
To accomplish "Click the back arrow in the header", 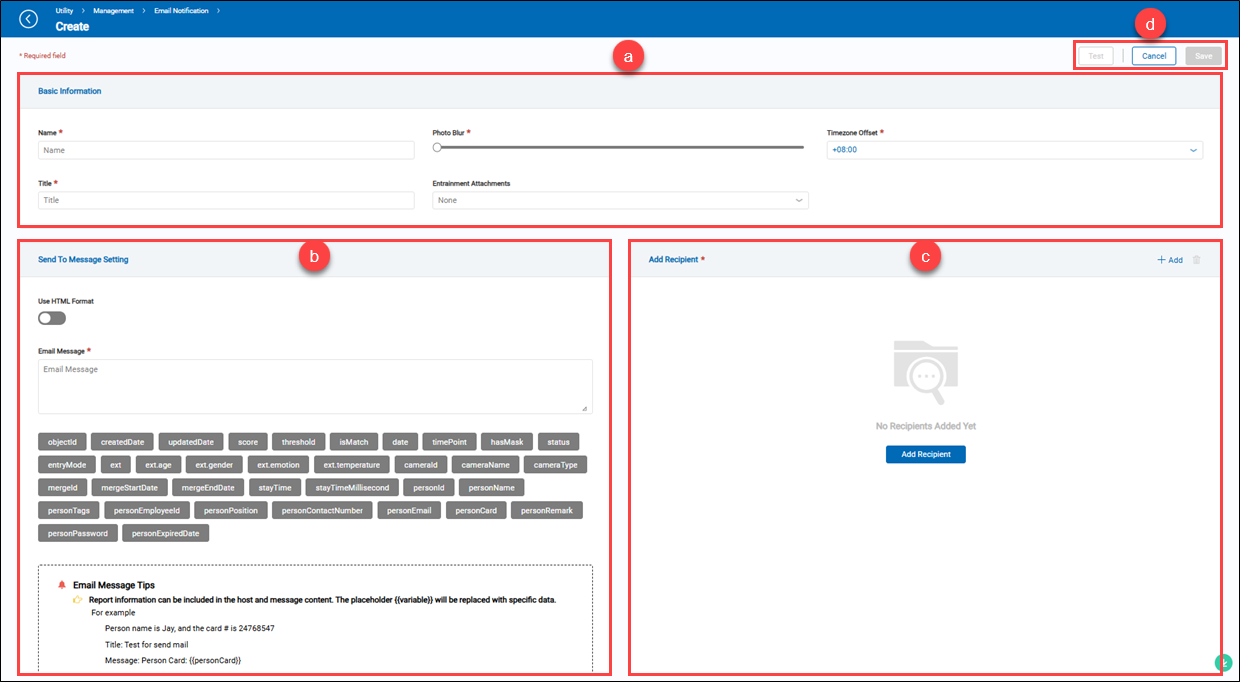I will click(28, 18).
